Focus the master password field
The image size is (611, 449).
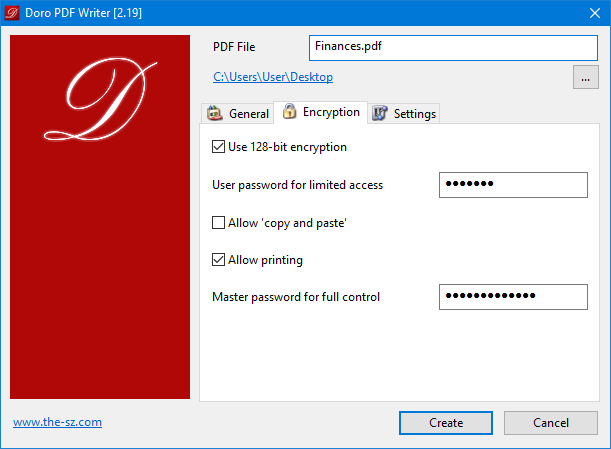pyautogui.click(x=513, y=297)
